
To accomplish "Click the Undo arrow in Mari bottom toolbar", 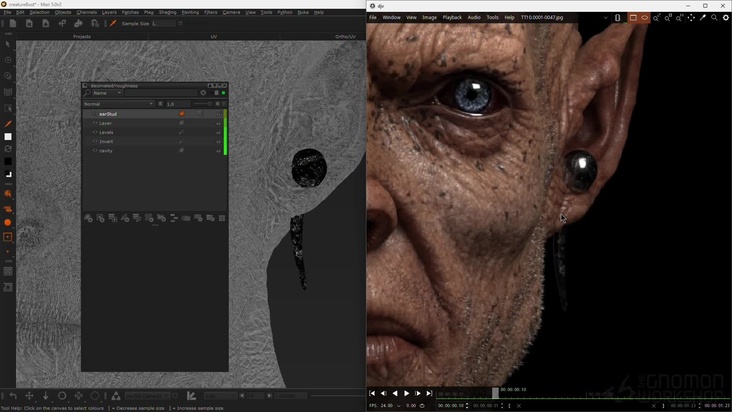I will click(13, 396).
